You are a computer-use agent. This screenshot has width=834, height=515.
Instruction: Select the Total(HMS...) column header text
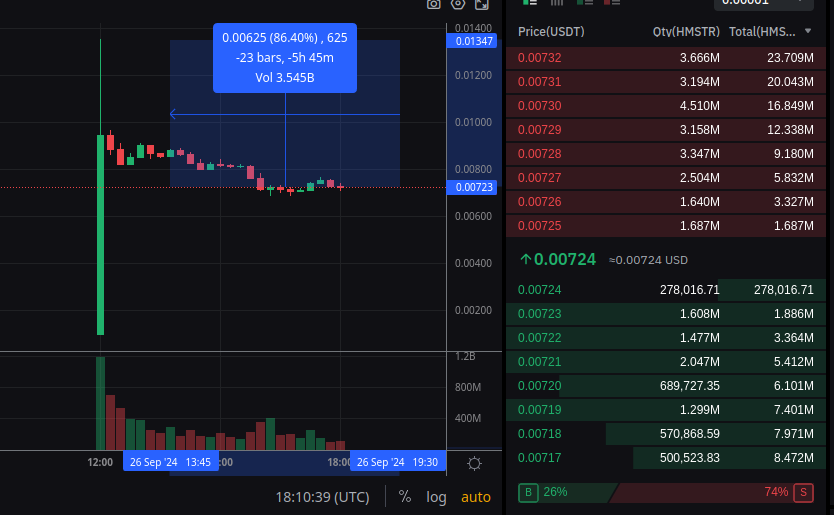762,31
